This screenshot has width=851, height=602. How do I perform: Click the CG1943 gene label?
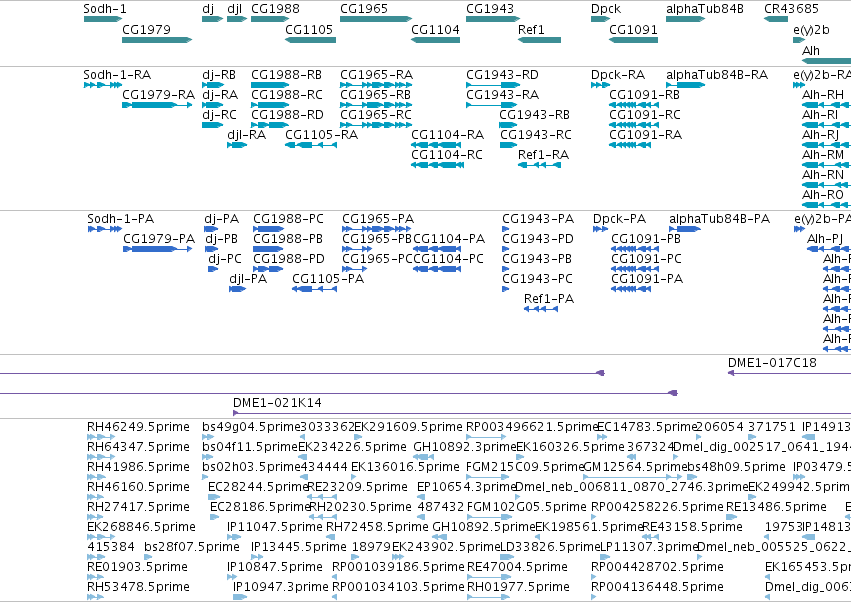tap(490, 9)
